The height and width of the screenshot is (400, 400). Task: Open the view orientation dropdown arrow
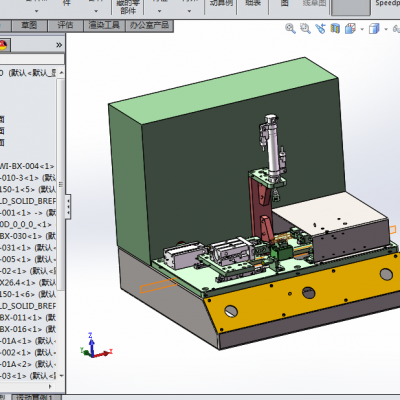pyautogui.click(x=362, y=29)
